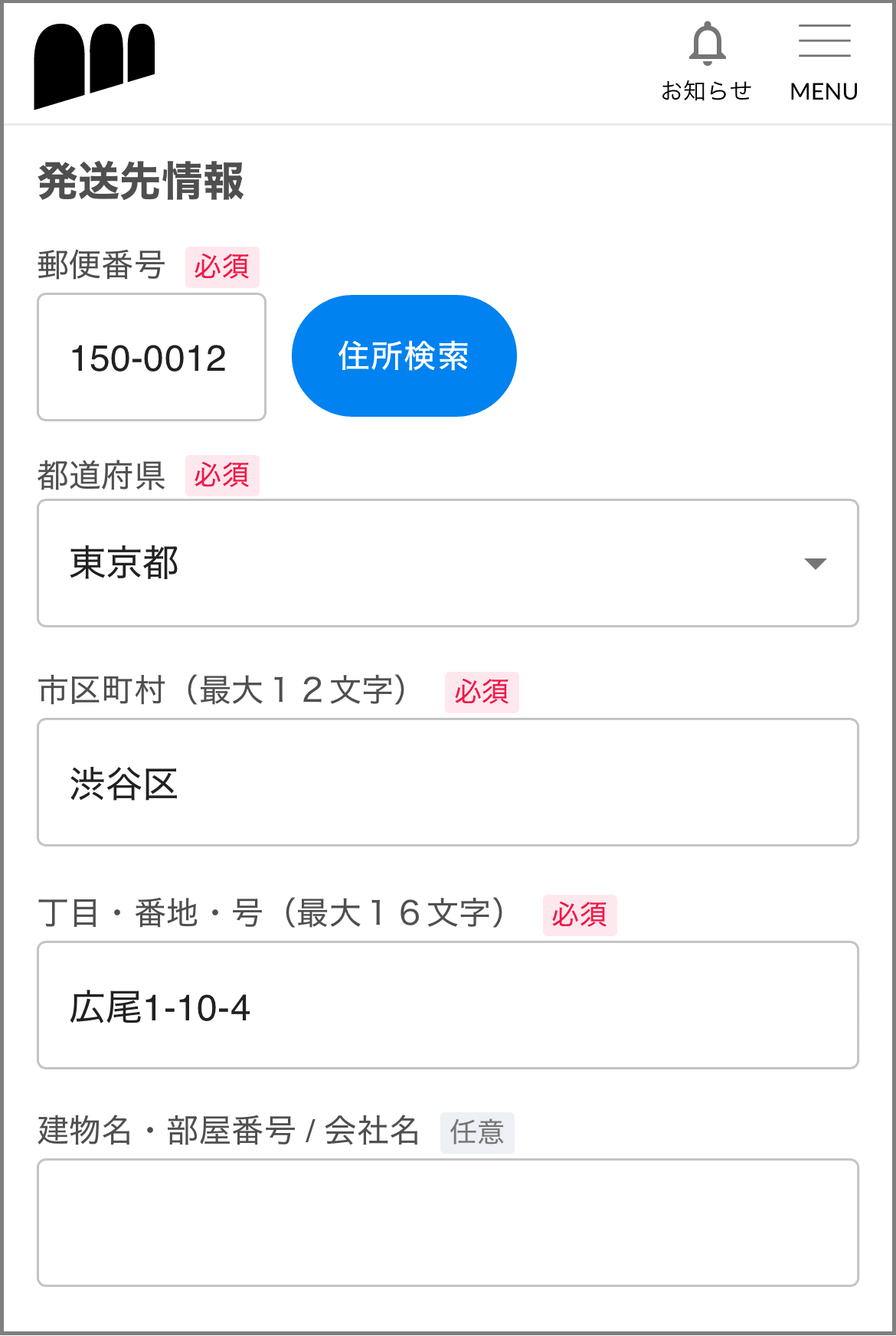Click the postal code field showing 150-0012

tap(152, 358)
